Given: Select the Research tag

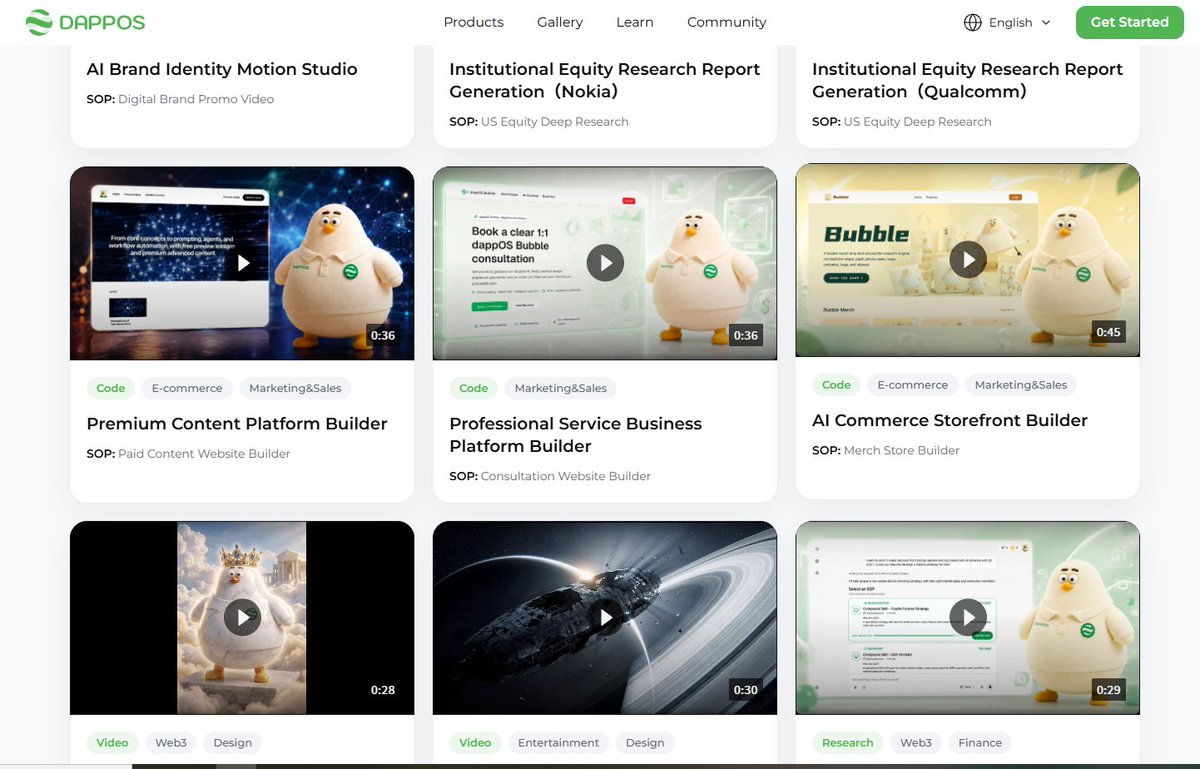Looking at the screenshot, I should point(848,743).
